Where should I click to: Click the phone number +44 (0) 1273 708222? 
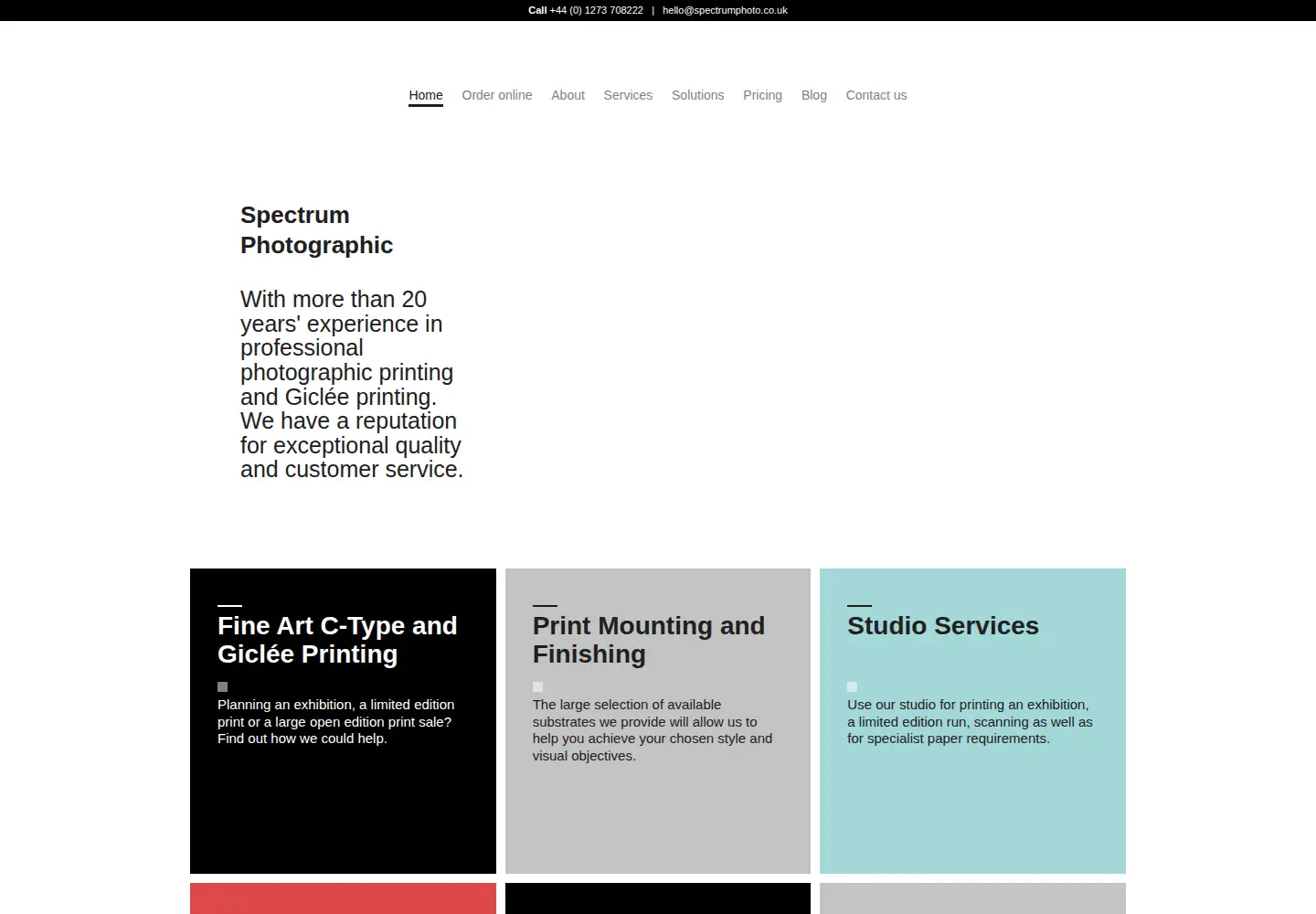[596, 10]
